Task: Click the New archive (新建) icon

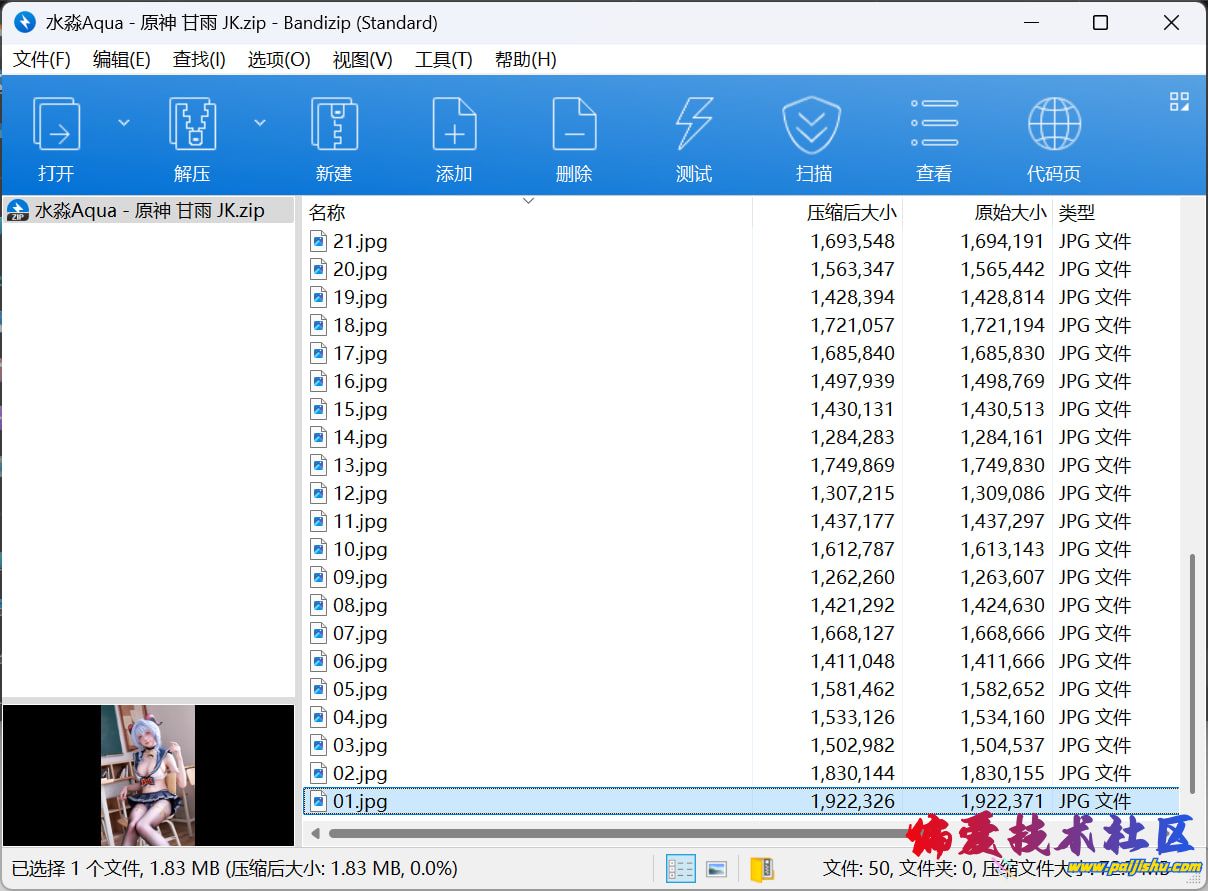Action: (333, 124)
